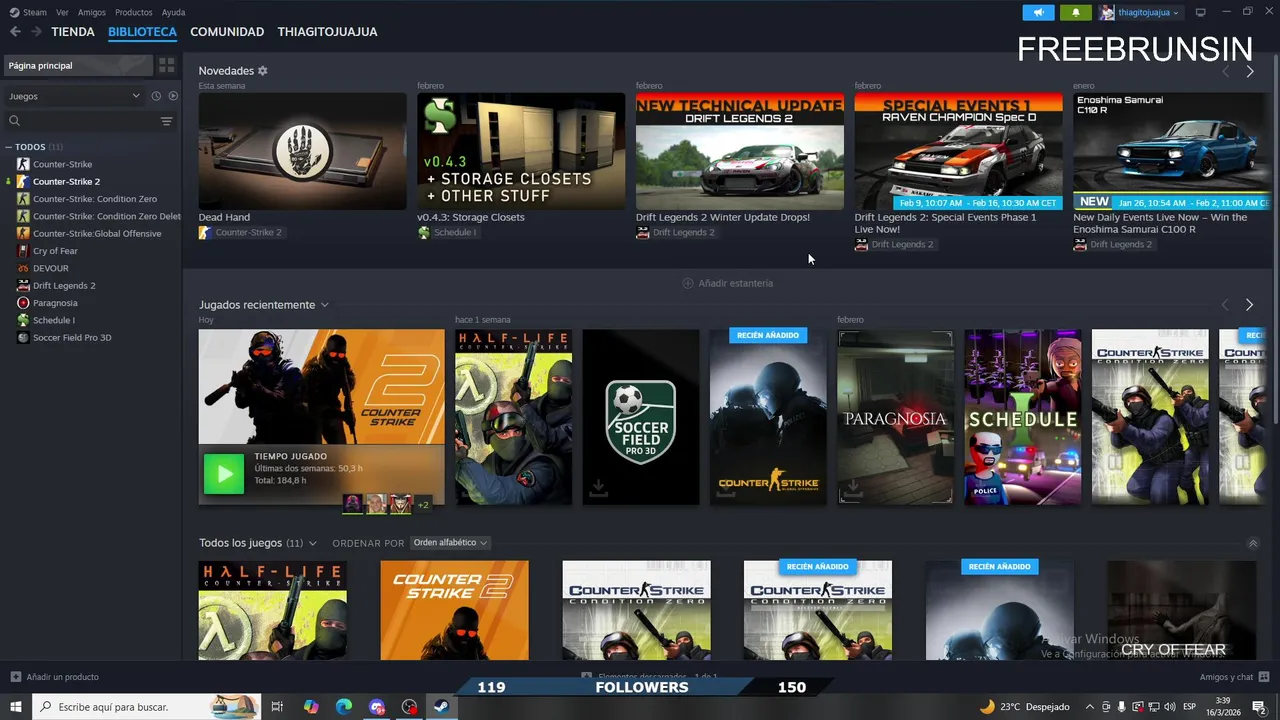Open Task View on the taskbar
Viewport: 1280px width, 720px height.
pos(278,707)
